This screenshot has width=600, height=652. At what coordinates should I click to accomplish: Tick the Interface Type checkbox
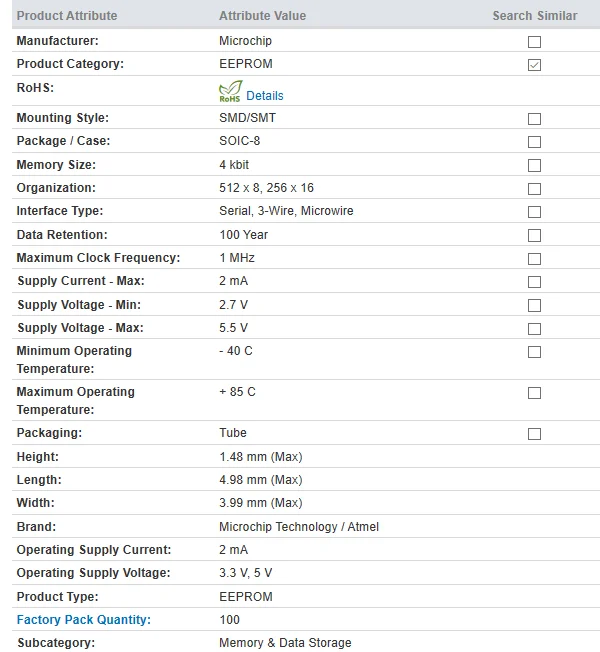(534, 212)
